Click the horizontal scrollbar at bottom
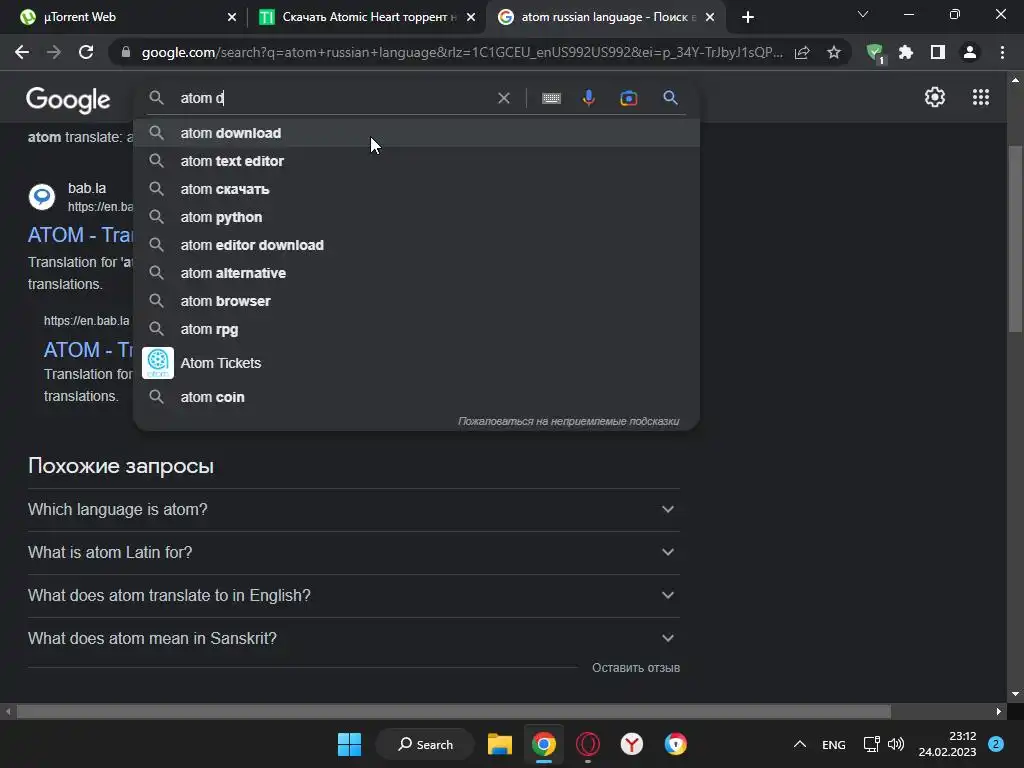The width and height of the screenshot is (1024, 768). 454,711
